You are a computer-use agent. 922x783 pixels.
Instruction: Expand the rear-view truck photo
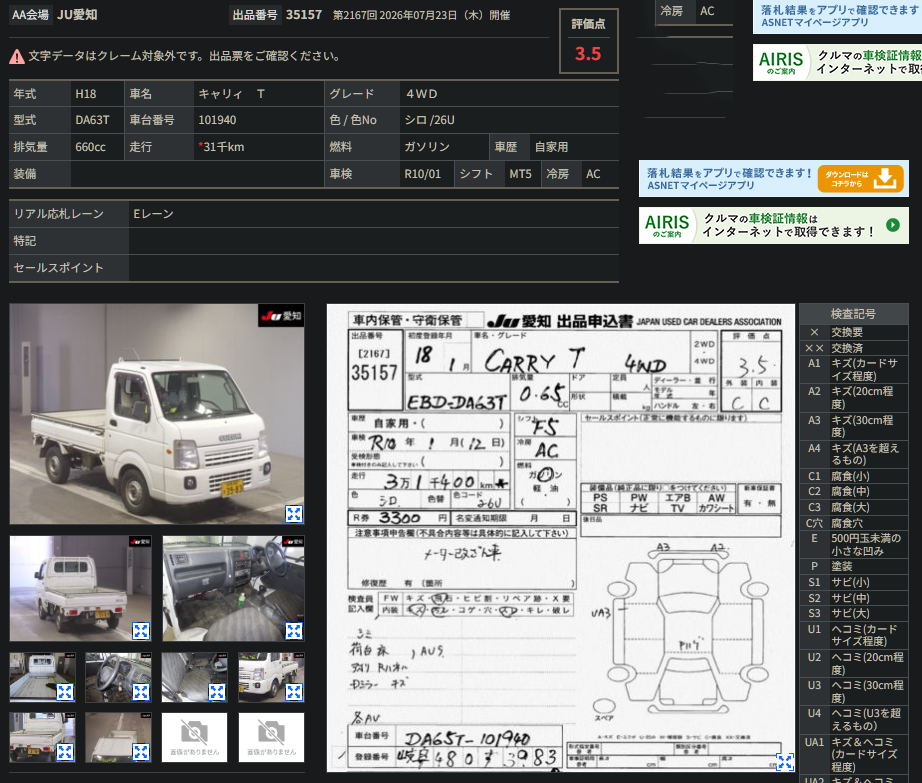point(141,631)
